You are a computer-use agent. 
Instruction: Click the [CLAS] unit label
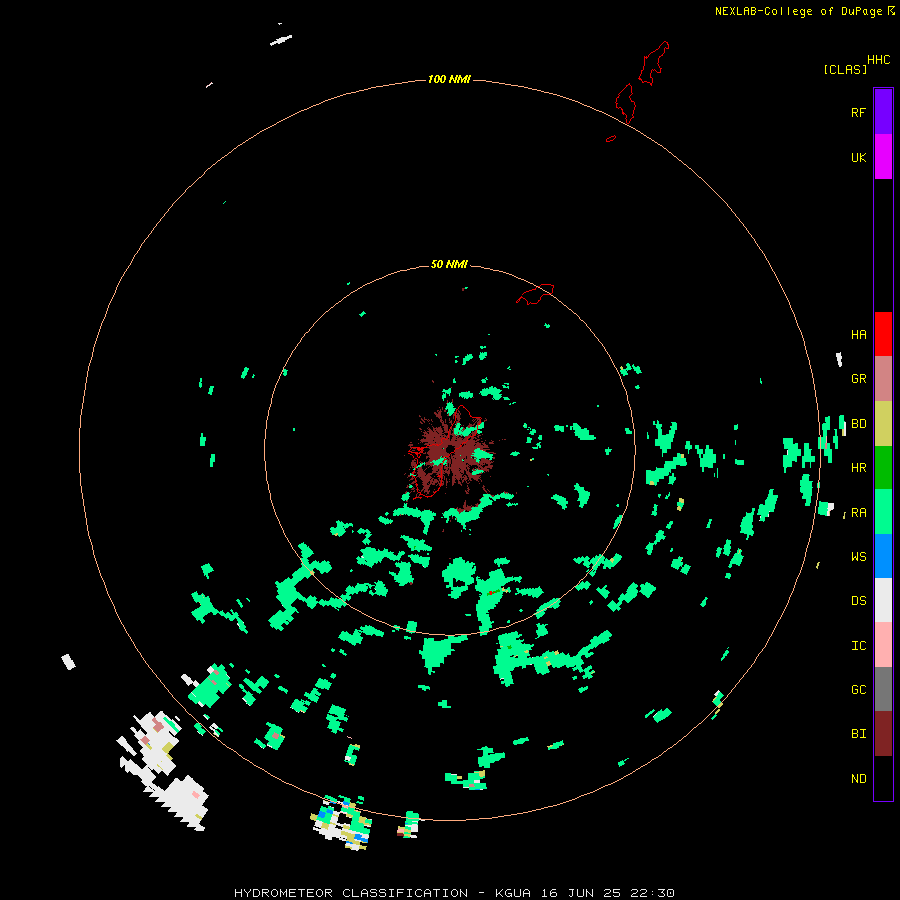pos(845,69)
